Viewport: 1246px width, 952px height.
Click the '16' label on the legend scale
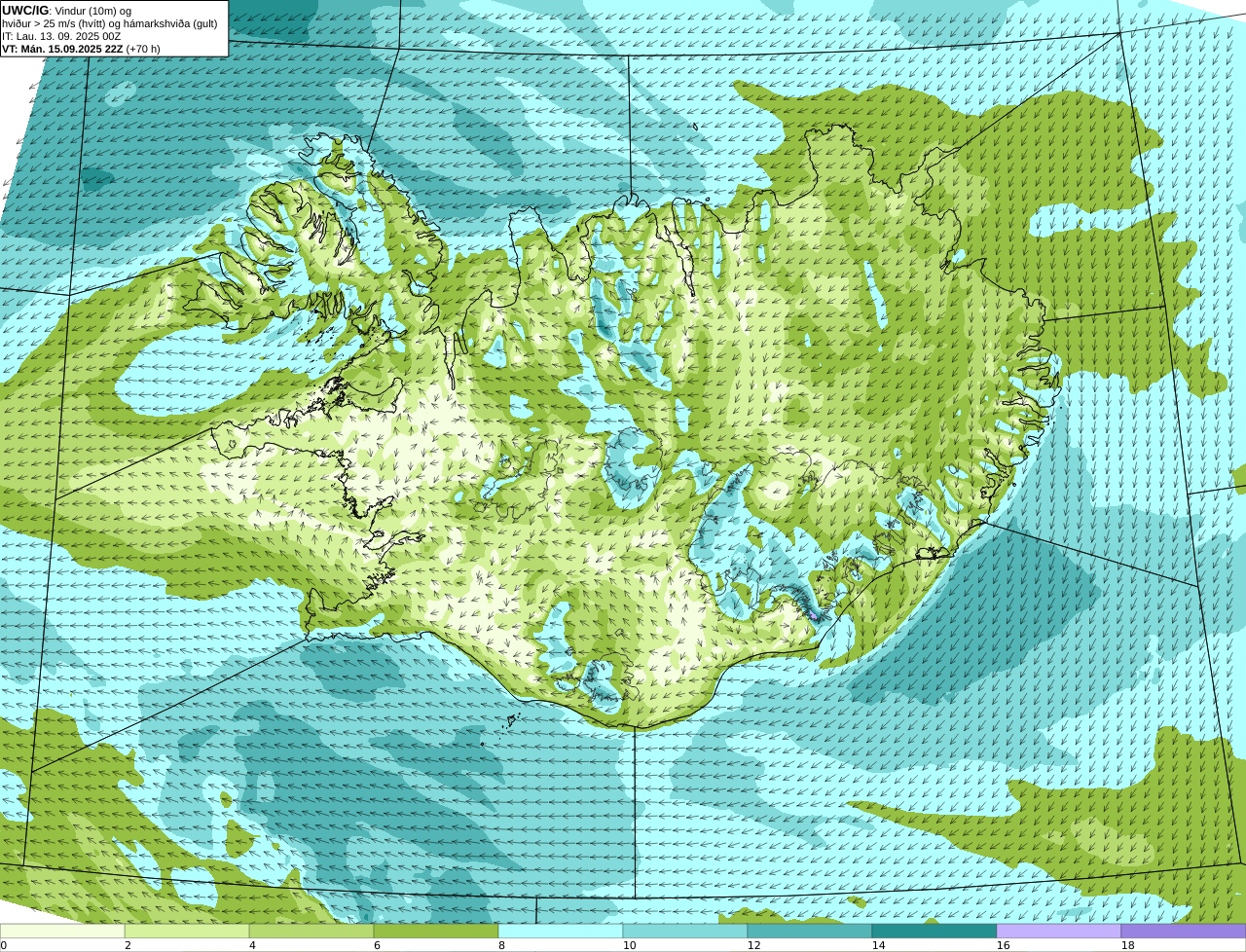click(x=1003, y=945)
